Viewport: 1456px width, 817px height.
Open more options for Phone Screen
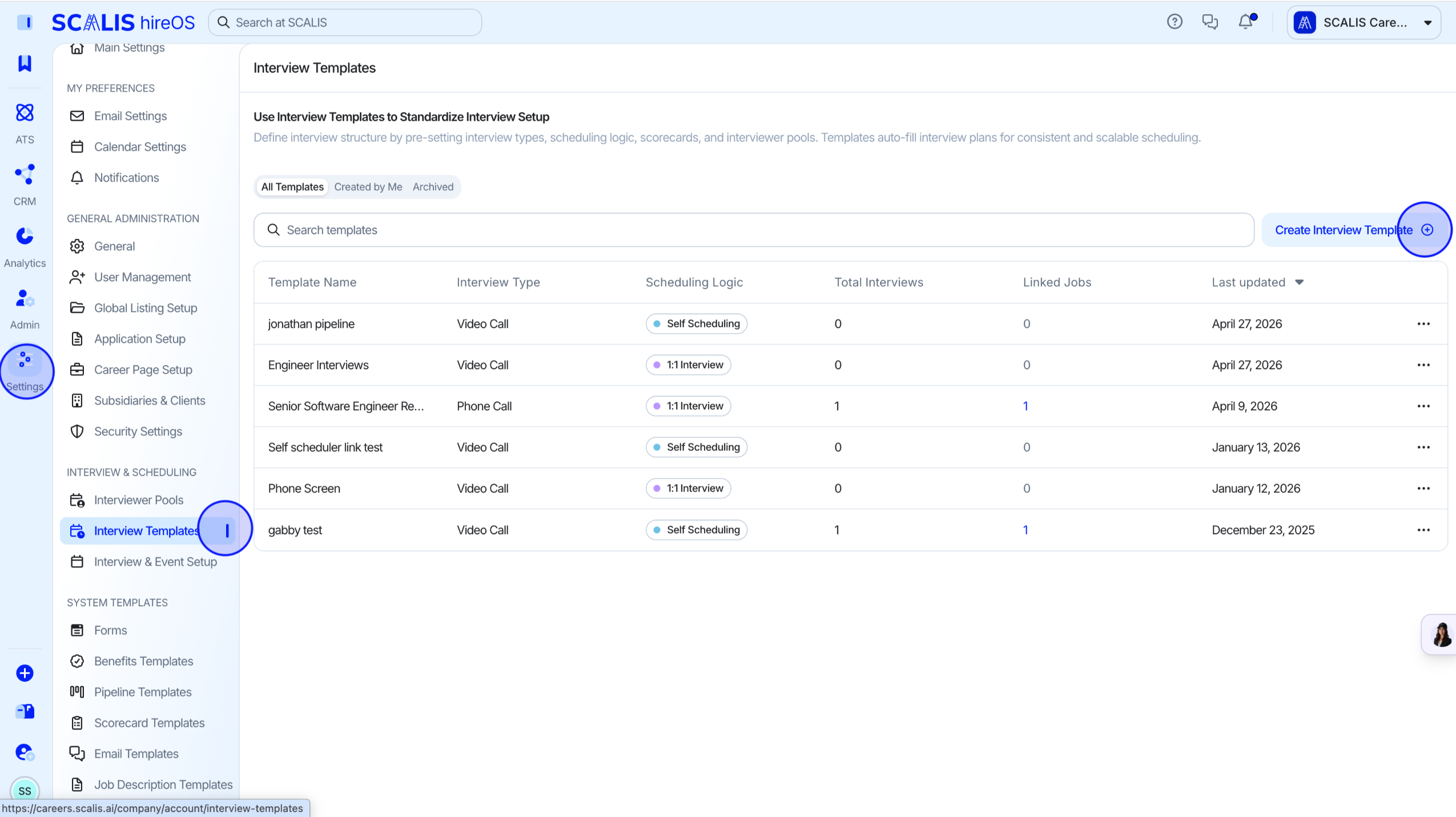tap(1423, 488)
